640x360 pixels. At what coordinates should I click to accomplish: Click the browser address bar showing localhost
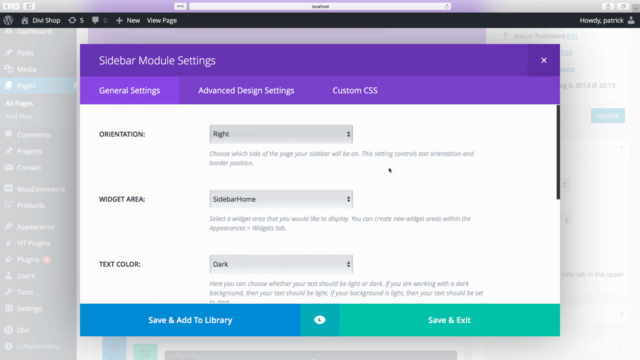pos(320,6)
